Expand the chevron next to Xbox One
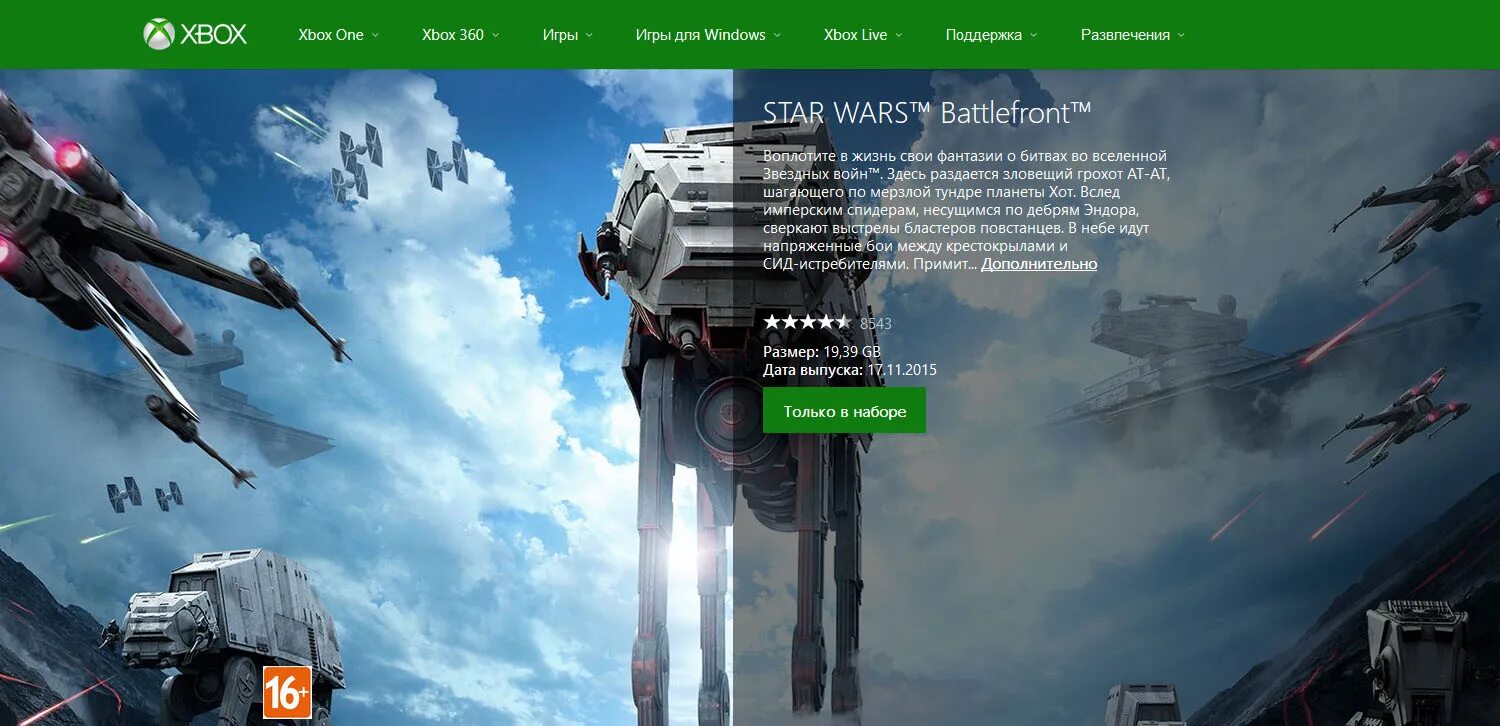This screenshot has width=1500, height=726. [x=376, y=35]
